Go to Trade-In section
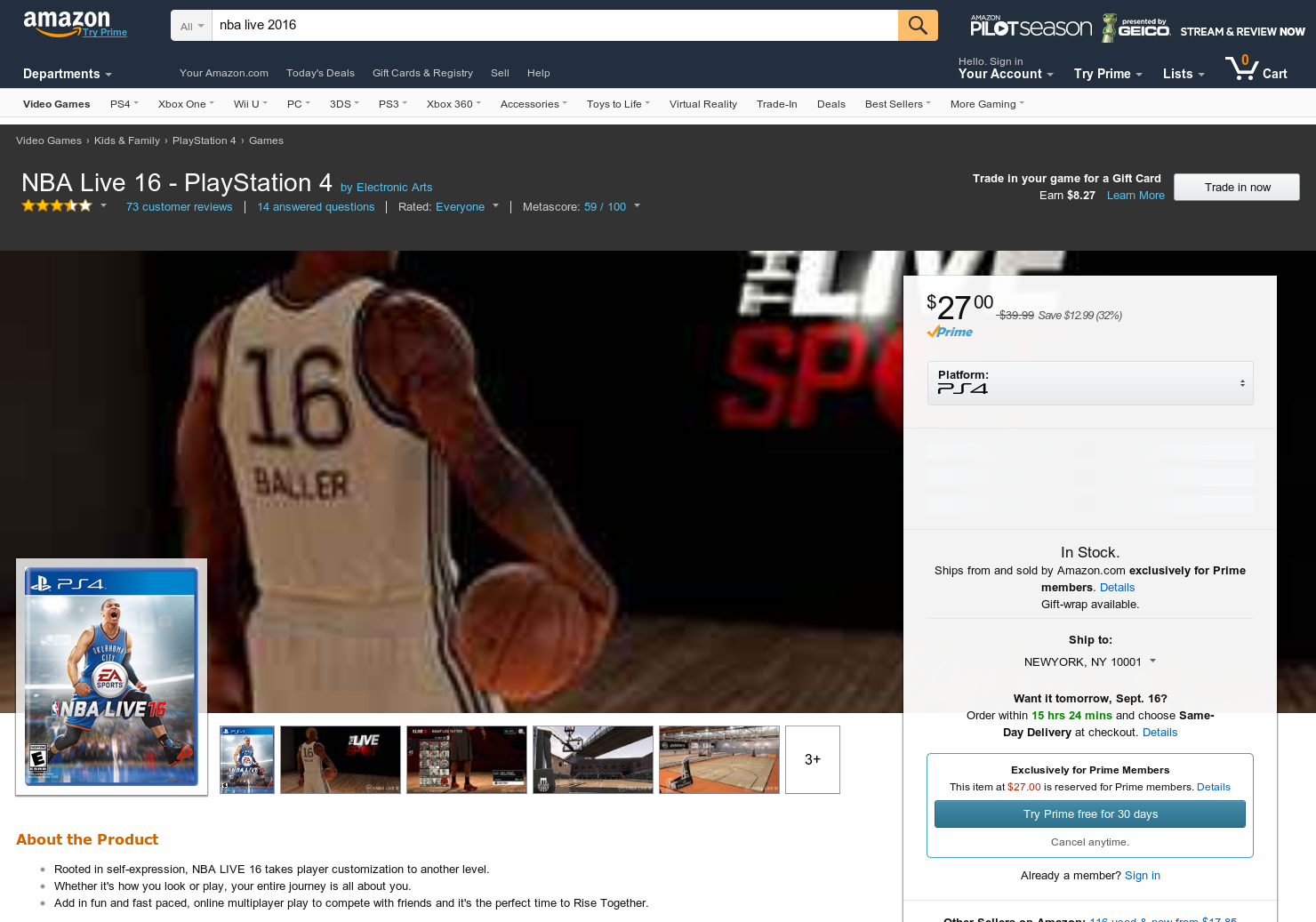The width and height of the screenshot is (1316, 922). (x=777, y=104)
